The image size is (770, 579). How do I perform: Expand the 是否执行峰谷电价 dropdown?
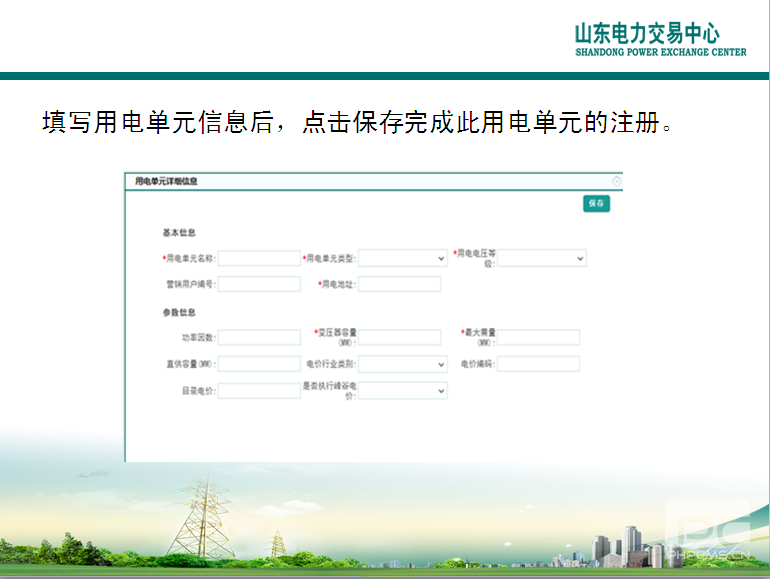click(x=402, y=391)
